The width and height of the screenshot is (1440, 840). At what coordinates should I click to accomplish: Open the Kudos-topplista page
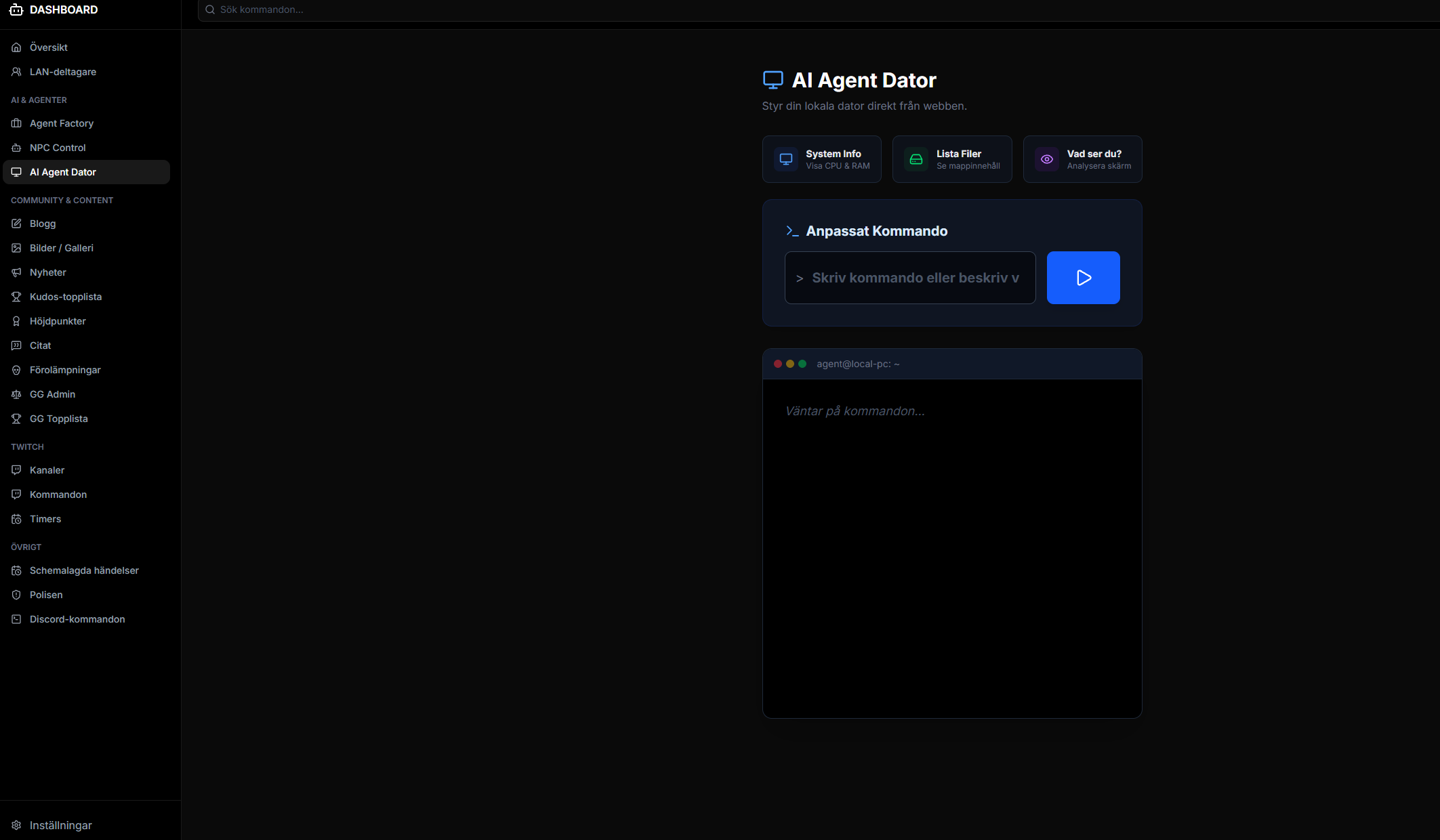tap(87, 297)
